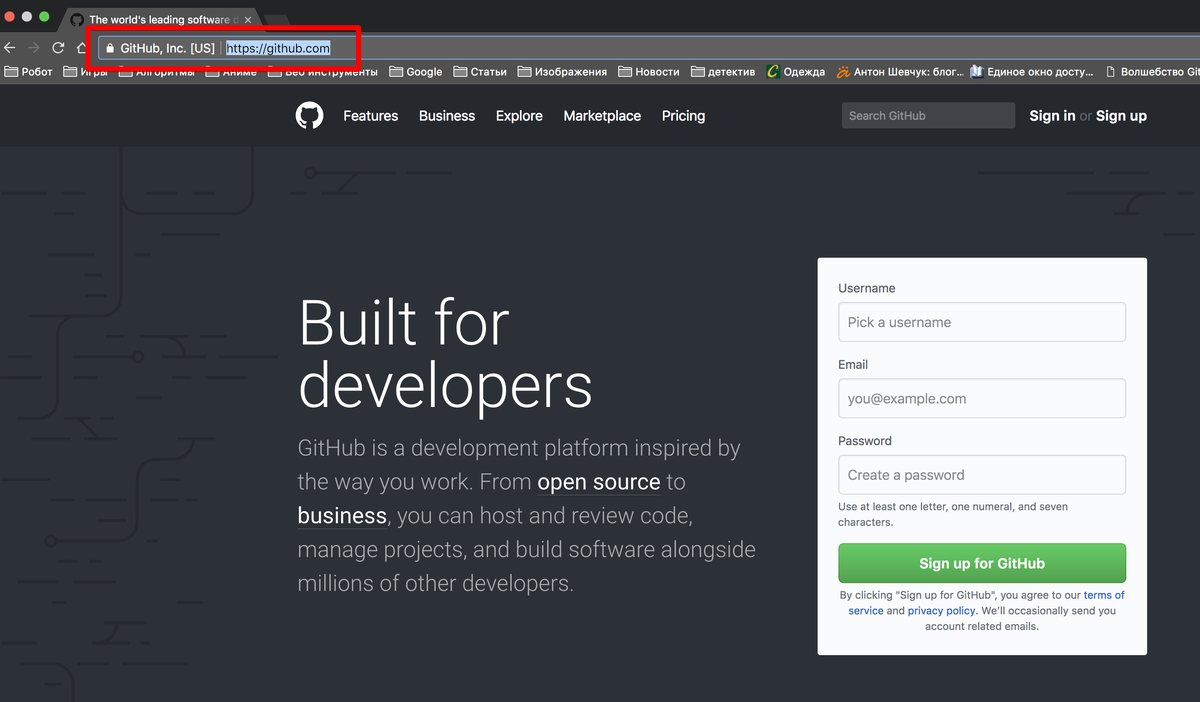Click the padlock secure-site icon
Screen dimensions: 1200x702
click(110, 48)
